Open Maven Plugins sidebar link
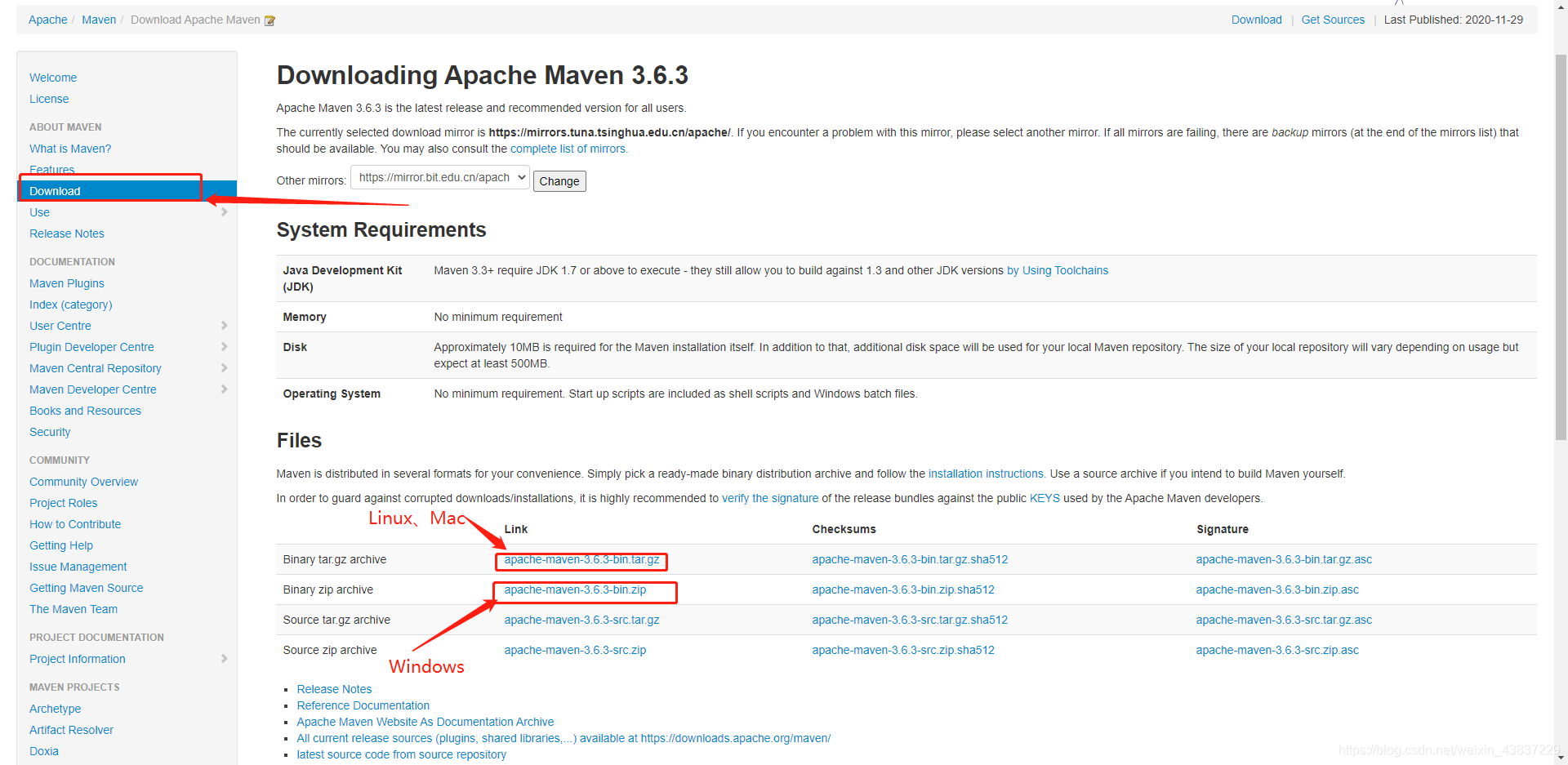This screenshot has width=1568, height=765. [x=67, y=283]
